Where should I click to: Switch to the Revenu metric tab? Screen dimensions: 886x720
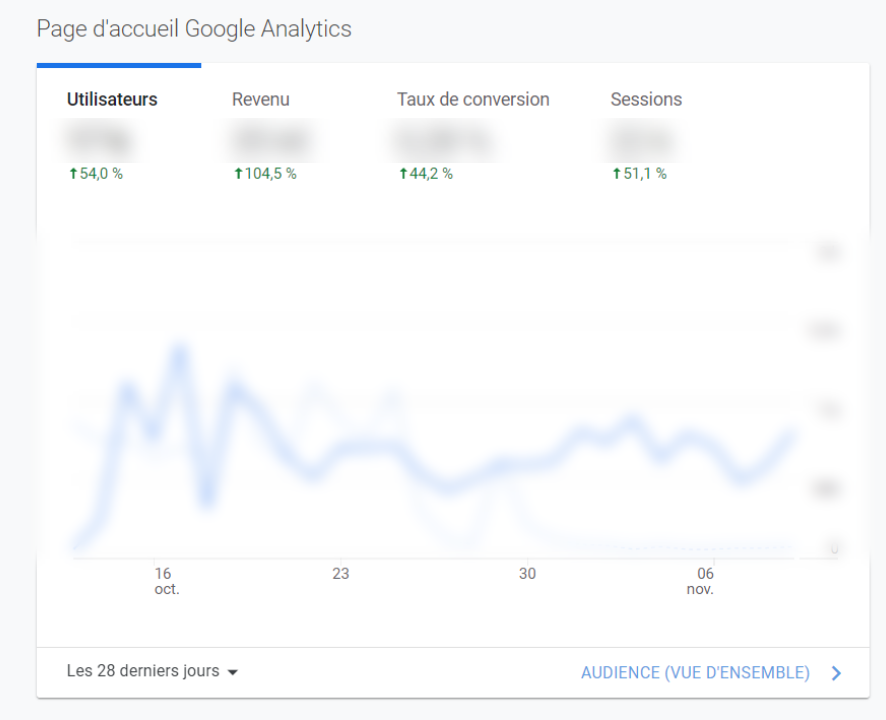pyautogui.click(x=260, y=100)
